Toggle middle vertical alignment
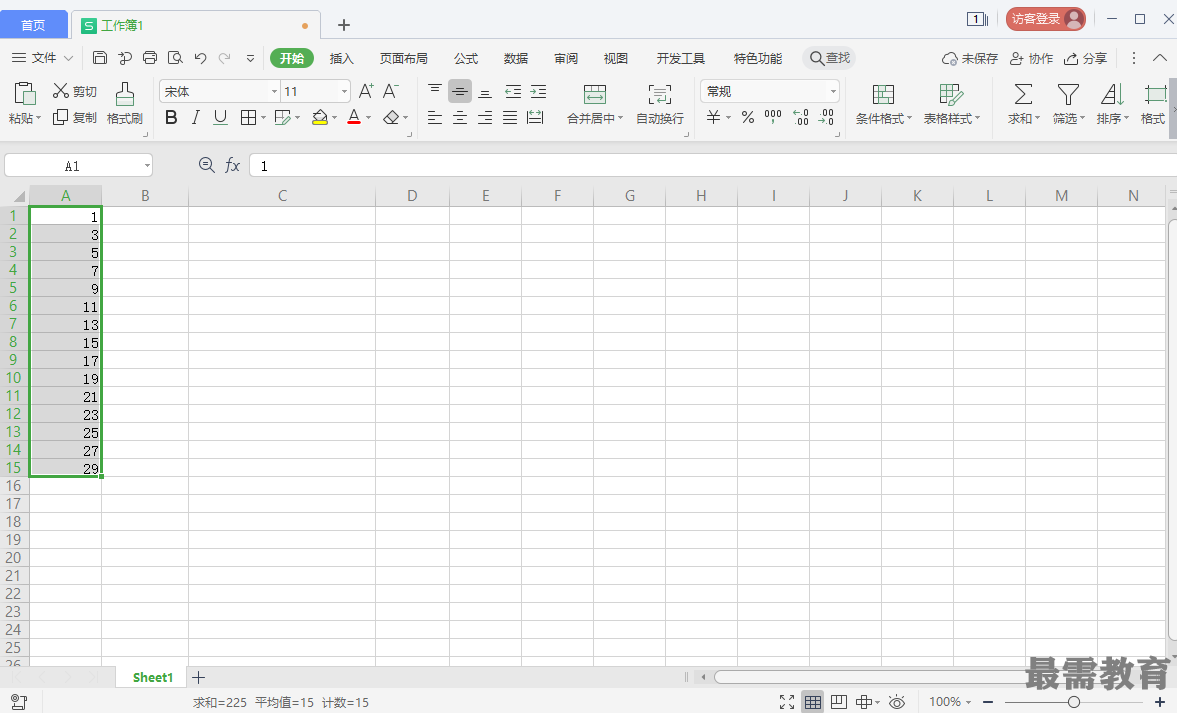The height and width of the screenshot is (713, 1177). point(460,91)
